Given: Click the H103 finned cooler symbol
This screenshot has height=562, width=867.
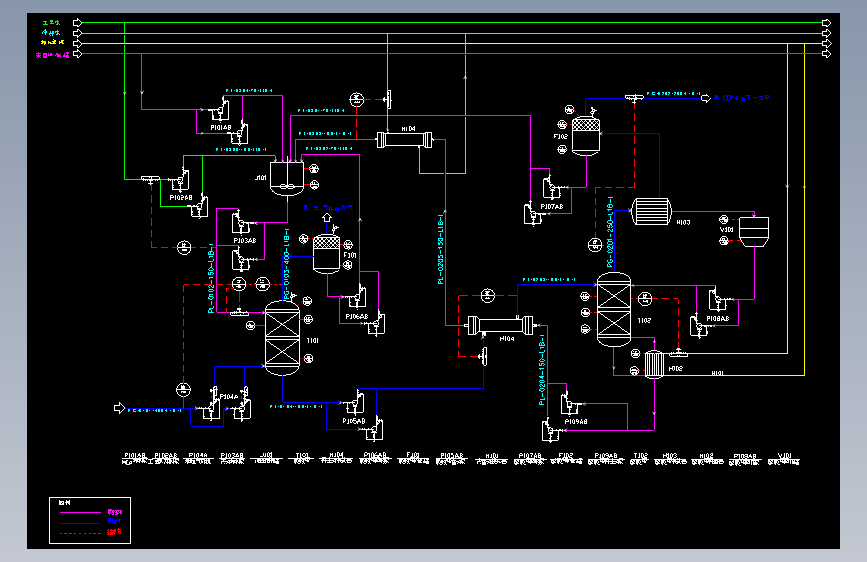Looking at the screenshot, I should coord(651,211).
